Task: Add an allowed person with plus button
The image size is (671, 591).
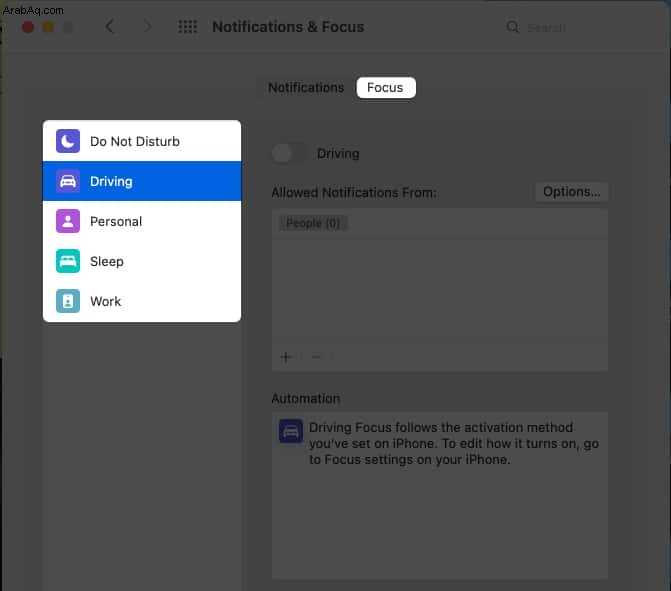Action: [x=286, y=356]
